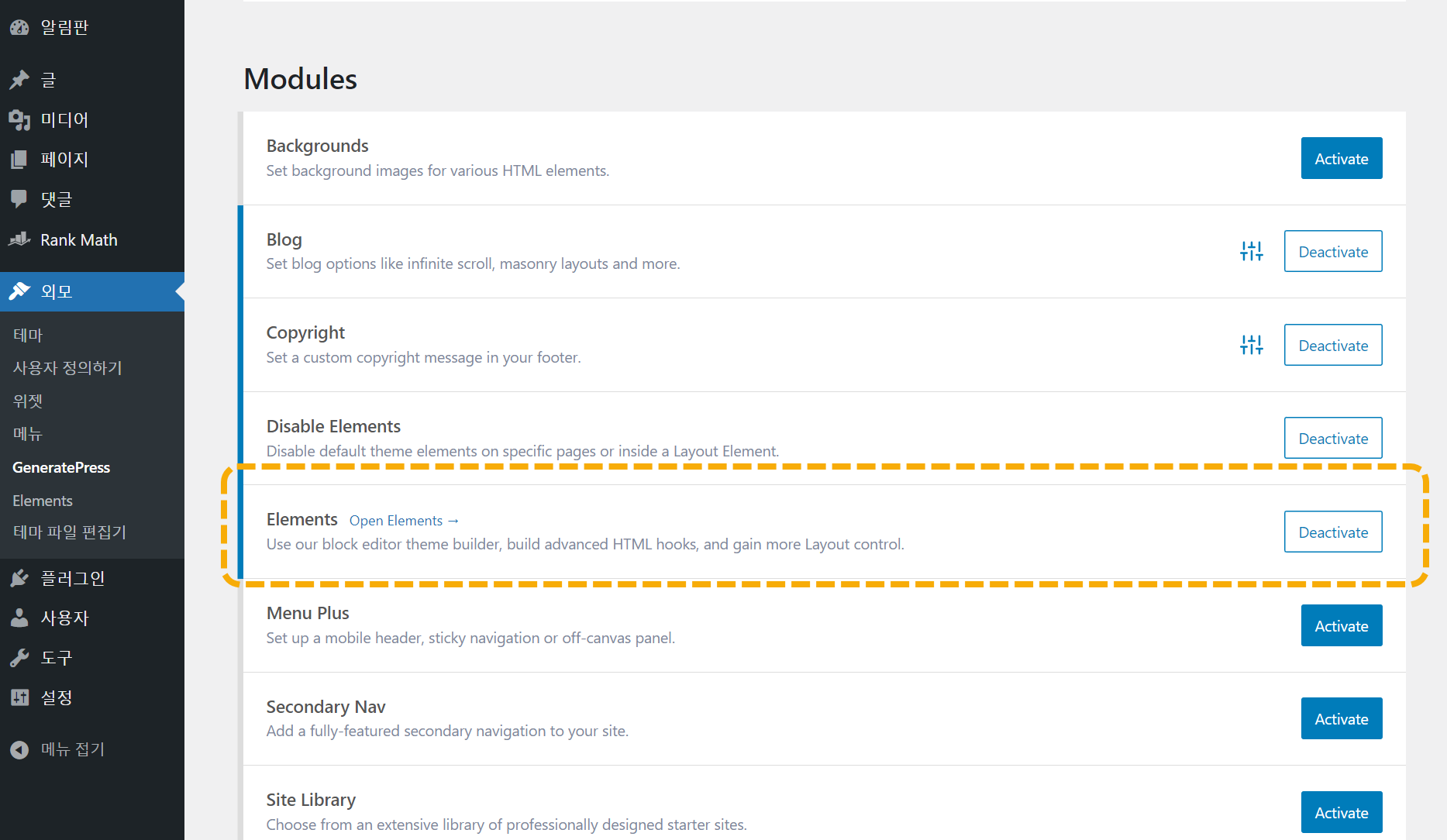
Task: Click the pushpin icon beside 글
Action: pyautogui.click(x=19, y=80)
